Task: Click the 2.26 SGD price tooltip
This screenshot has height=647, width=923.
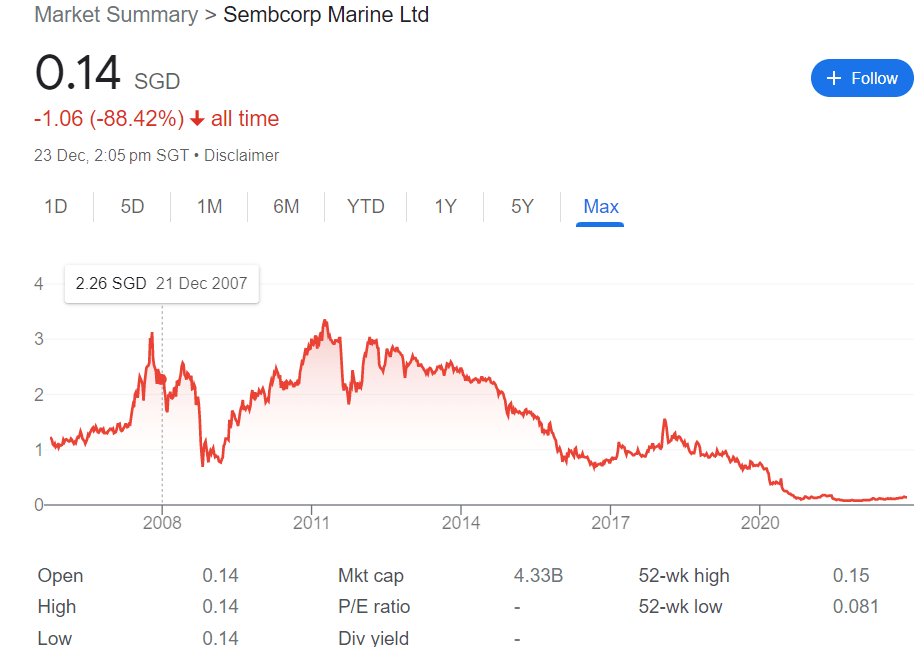Action: 161,283
